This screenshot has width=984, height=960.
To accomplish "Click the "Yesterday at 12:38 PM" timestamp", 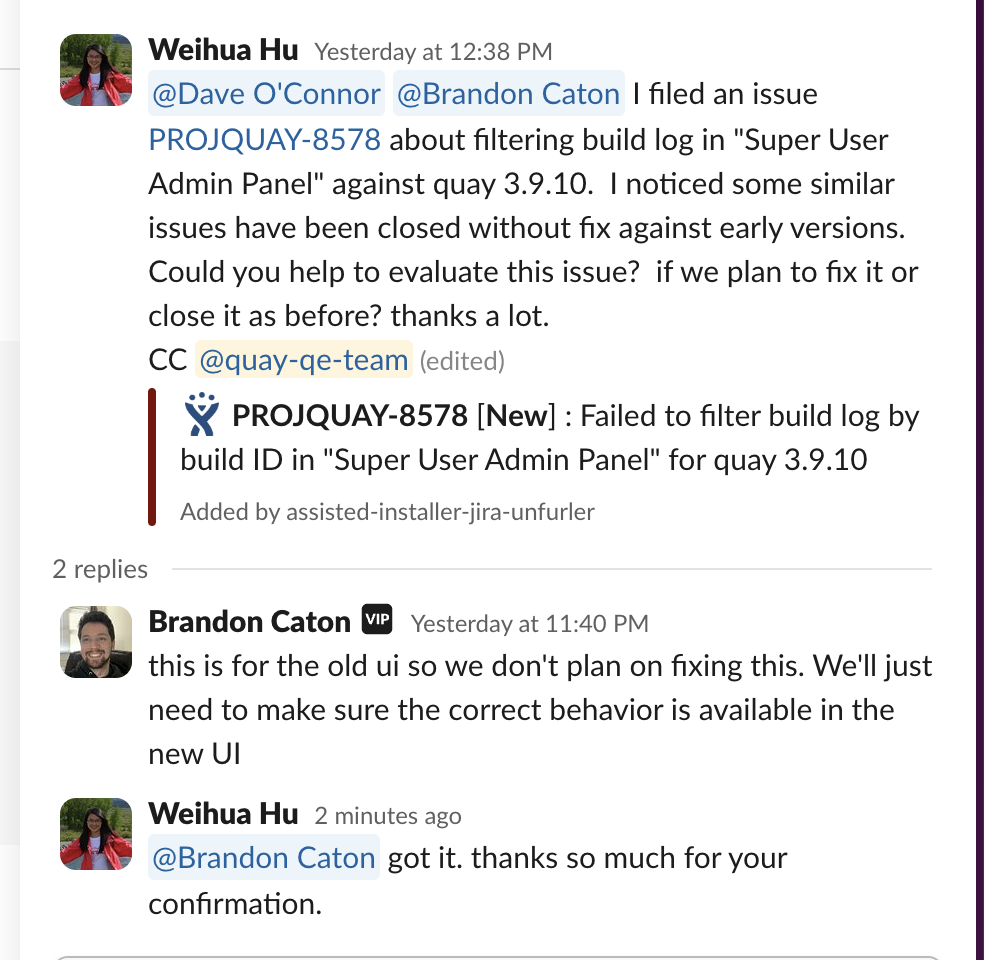I will [433, 51].
